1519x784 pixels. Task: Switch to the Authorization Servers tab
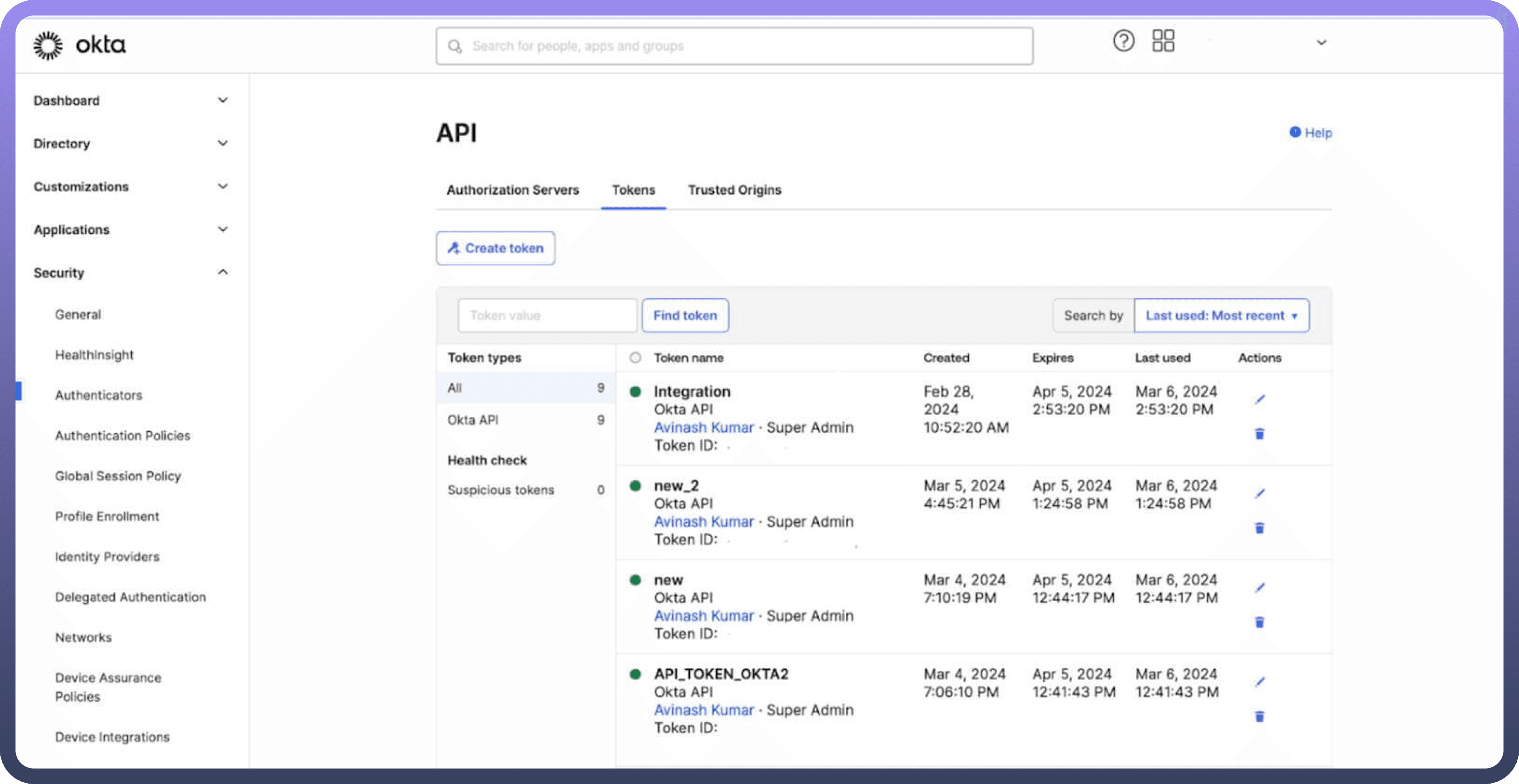(x=512, y=190)
